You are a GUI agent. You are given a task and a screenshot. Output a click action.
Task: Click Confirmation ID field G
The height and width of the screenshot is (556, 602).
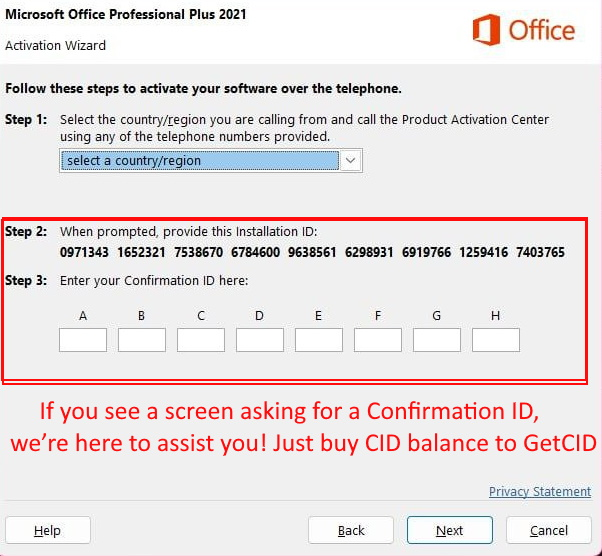click(x=437, y=340)
